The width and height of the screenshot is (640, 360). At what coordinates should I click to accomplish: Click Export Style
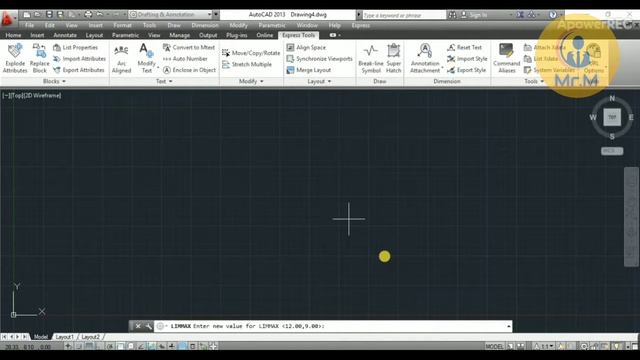point(467,70)
